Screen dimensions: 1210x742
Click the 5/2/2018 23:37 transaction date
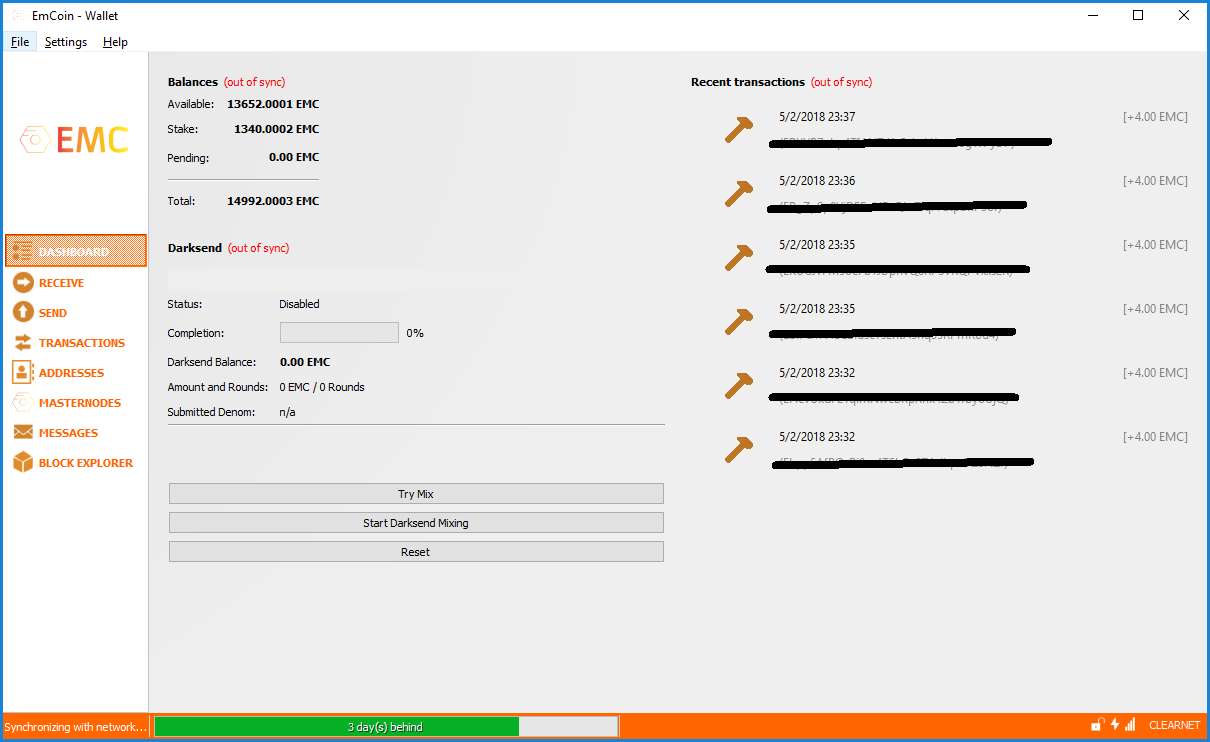(x=817, y=117)
